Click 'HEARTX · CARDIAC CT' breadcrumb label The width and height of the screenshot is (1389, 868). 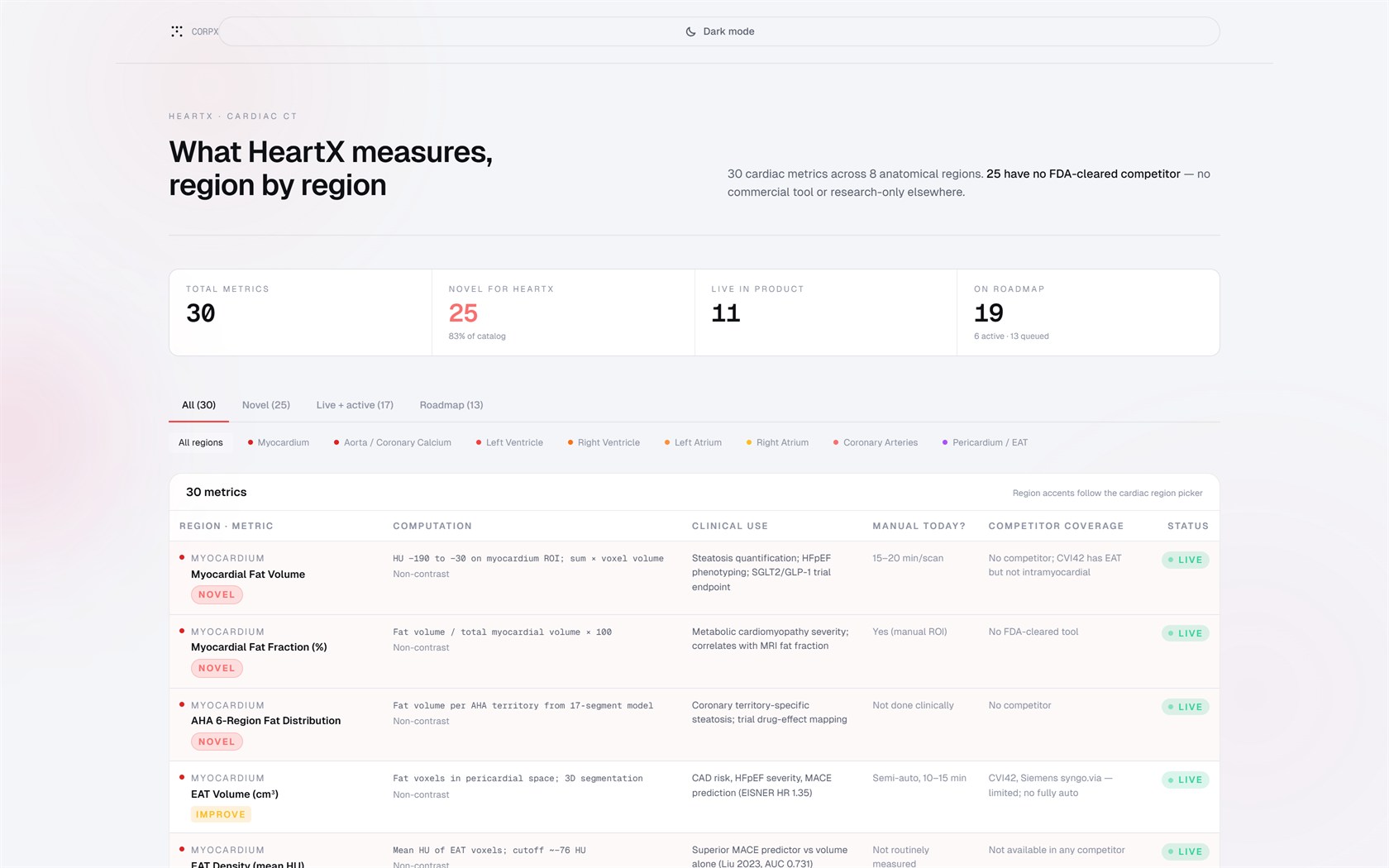coord(233,117)
